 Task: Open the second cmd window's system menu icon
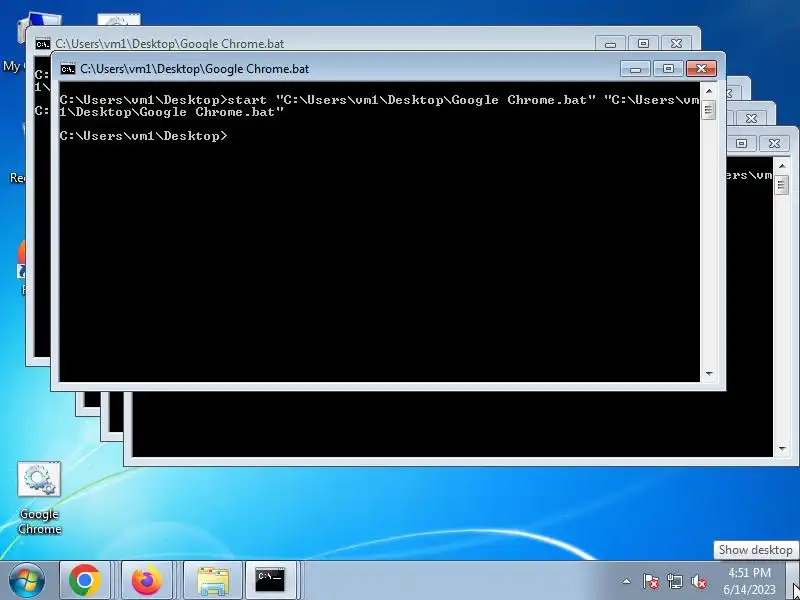(43, 44)
